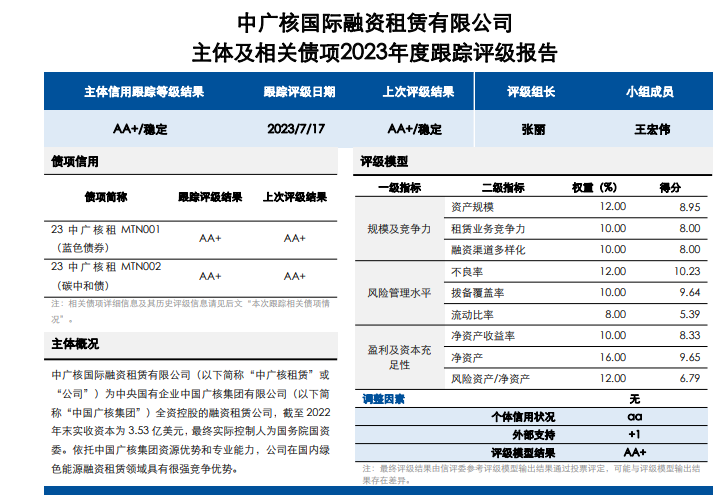Click the 小组成员 header cell

pos(649,92)
